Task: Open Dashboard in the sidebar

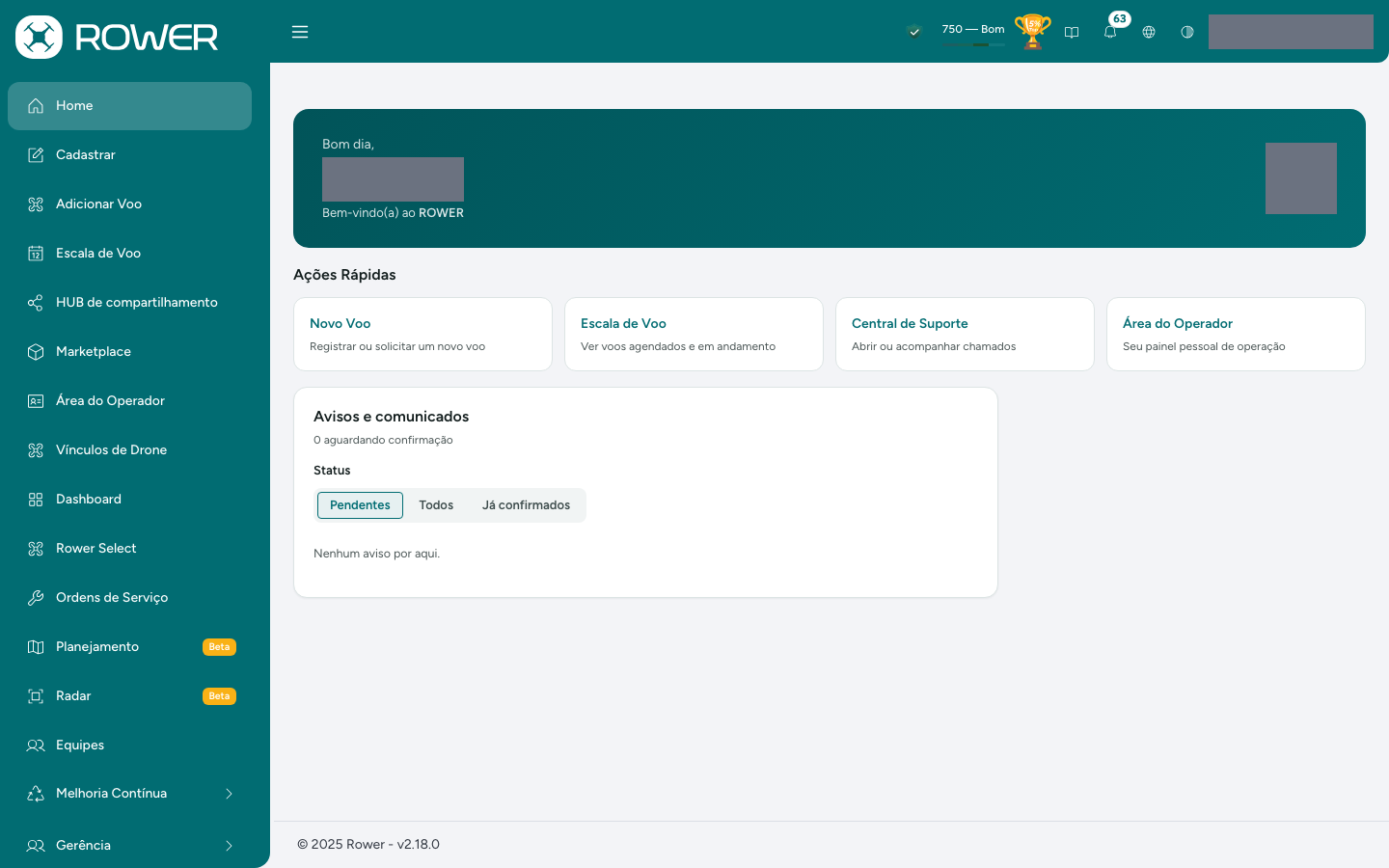Action: point(129,500)
